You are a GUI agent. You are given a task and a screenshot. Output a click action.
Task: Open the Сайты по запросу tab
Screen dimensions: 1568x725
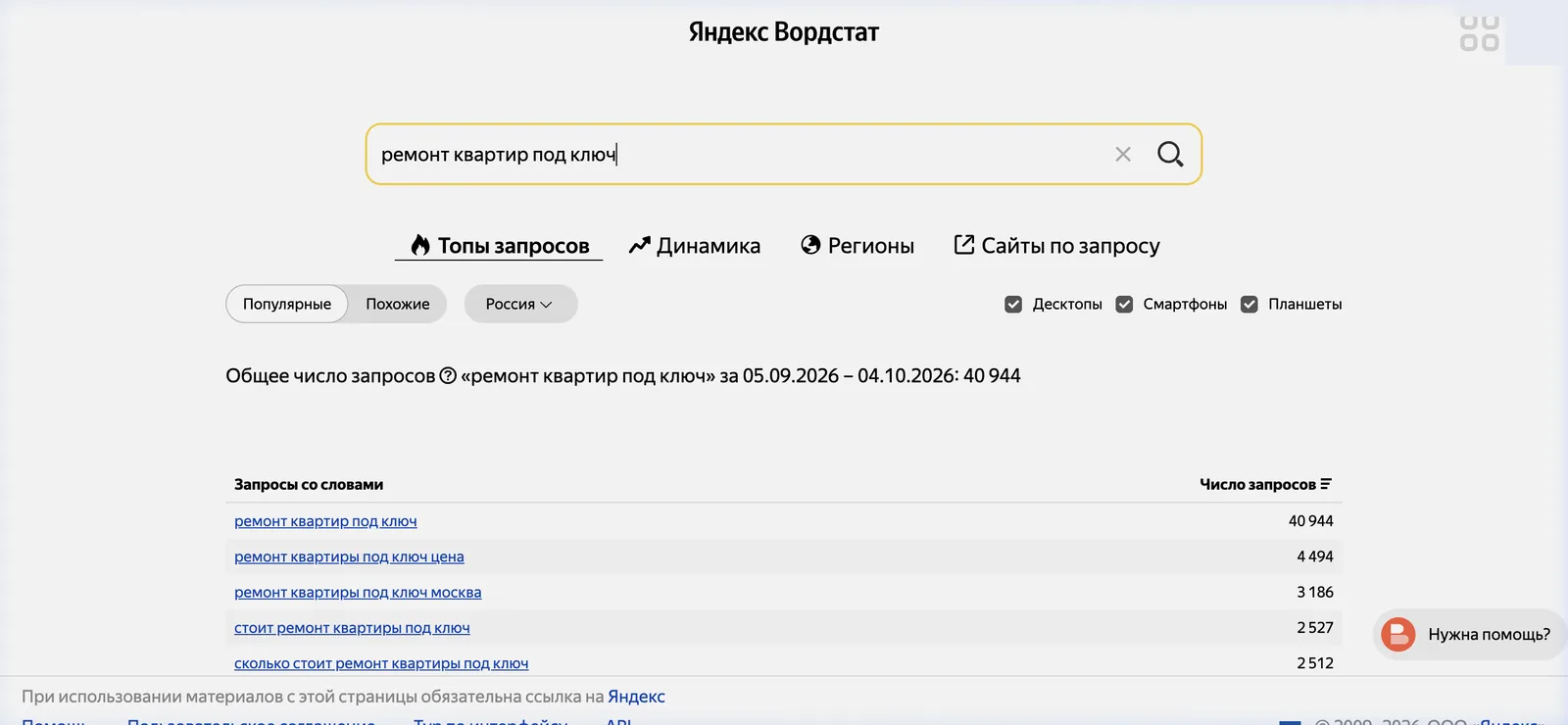click(x=1057, y=246)
